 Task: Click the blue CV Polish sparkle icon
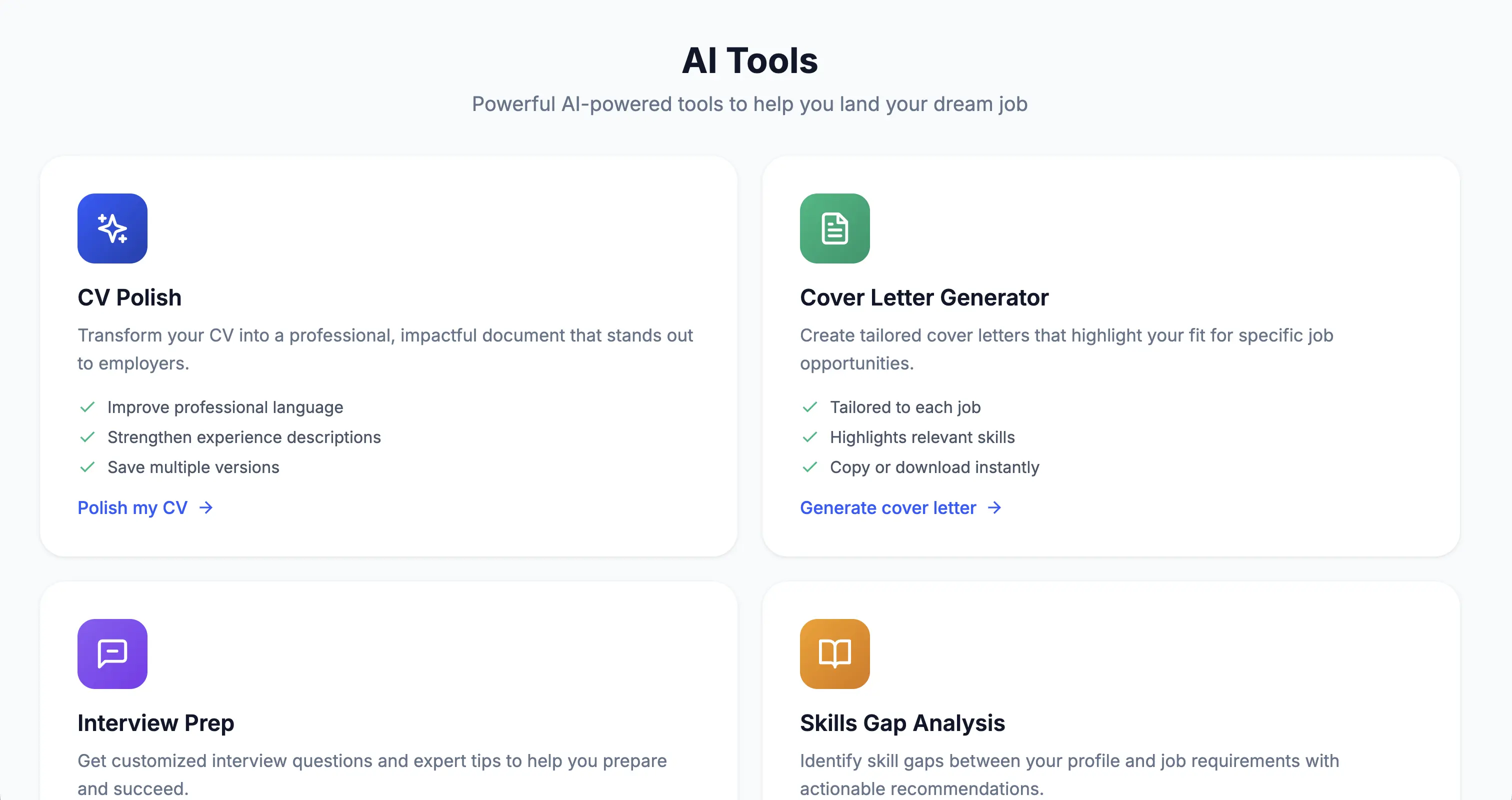tap(112, 228)
